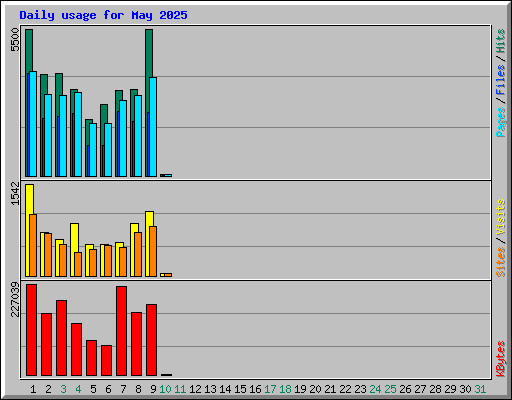Click the 5500 axis label
This screenshot has height=400, width=512.
15,40
